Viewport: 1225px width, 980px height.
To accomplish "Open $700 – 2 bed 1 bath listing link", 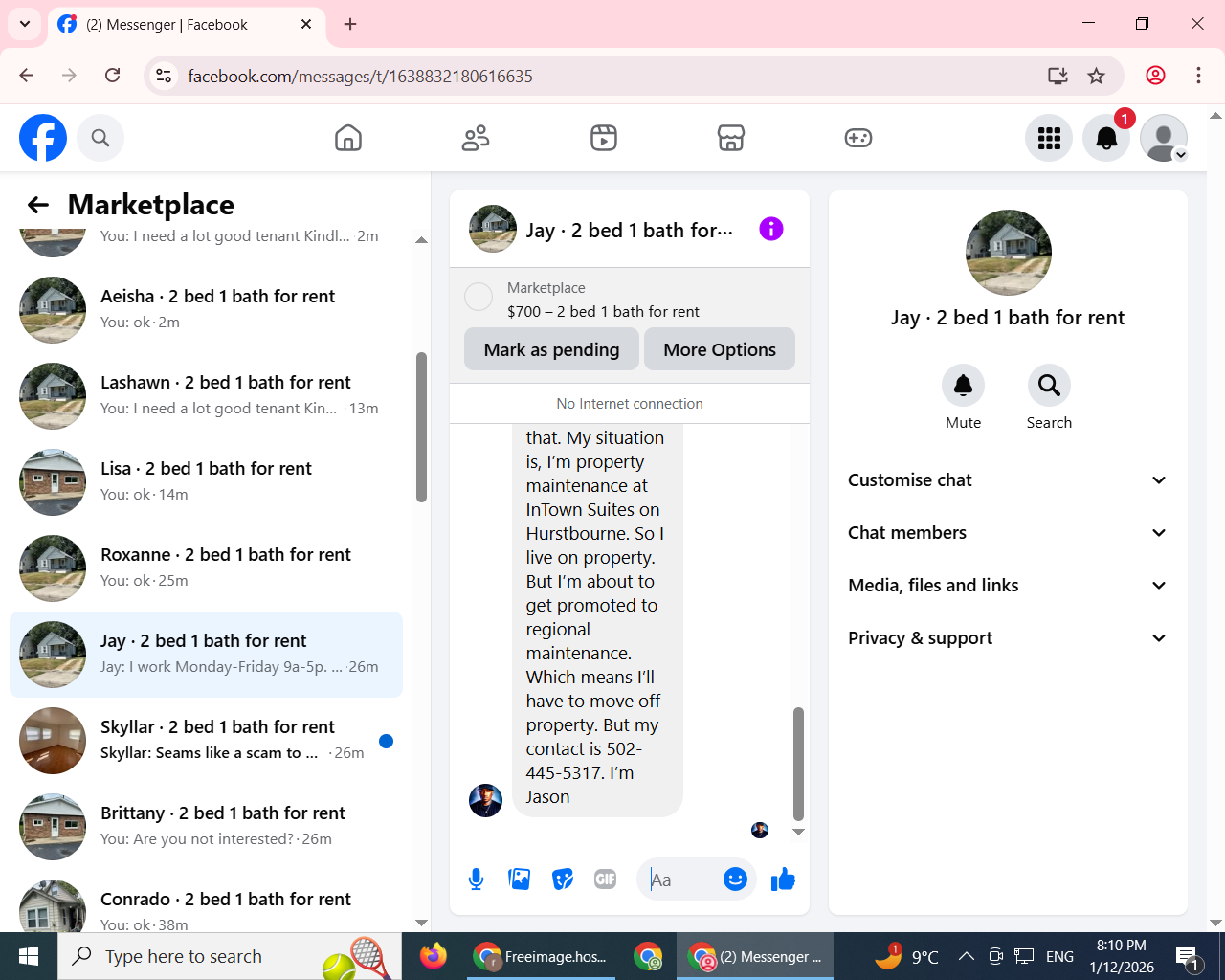I will coord(603,312).
